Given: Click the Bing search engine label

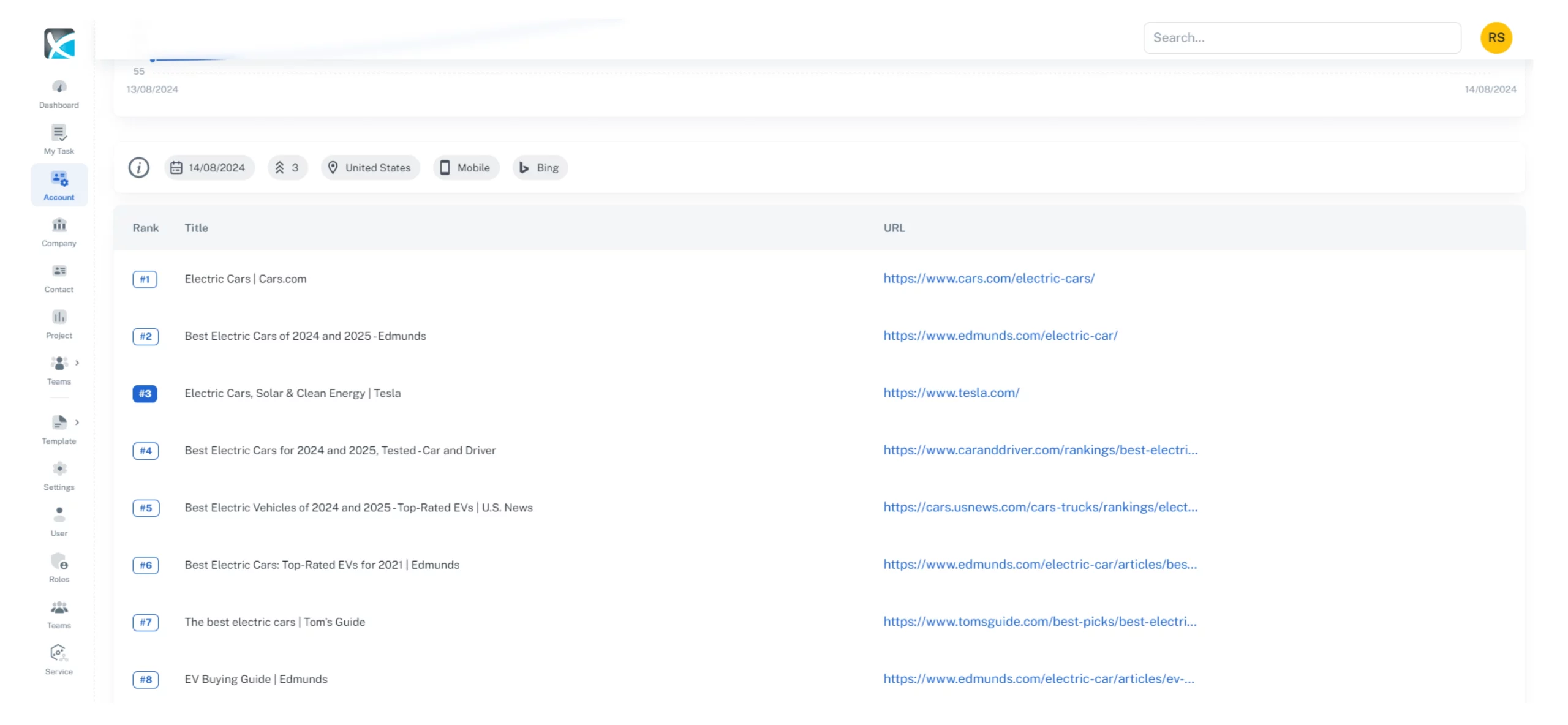Looking at the screenshot, I should (547, 168).
